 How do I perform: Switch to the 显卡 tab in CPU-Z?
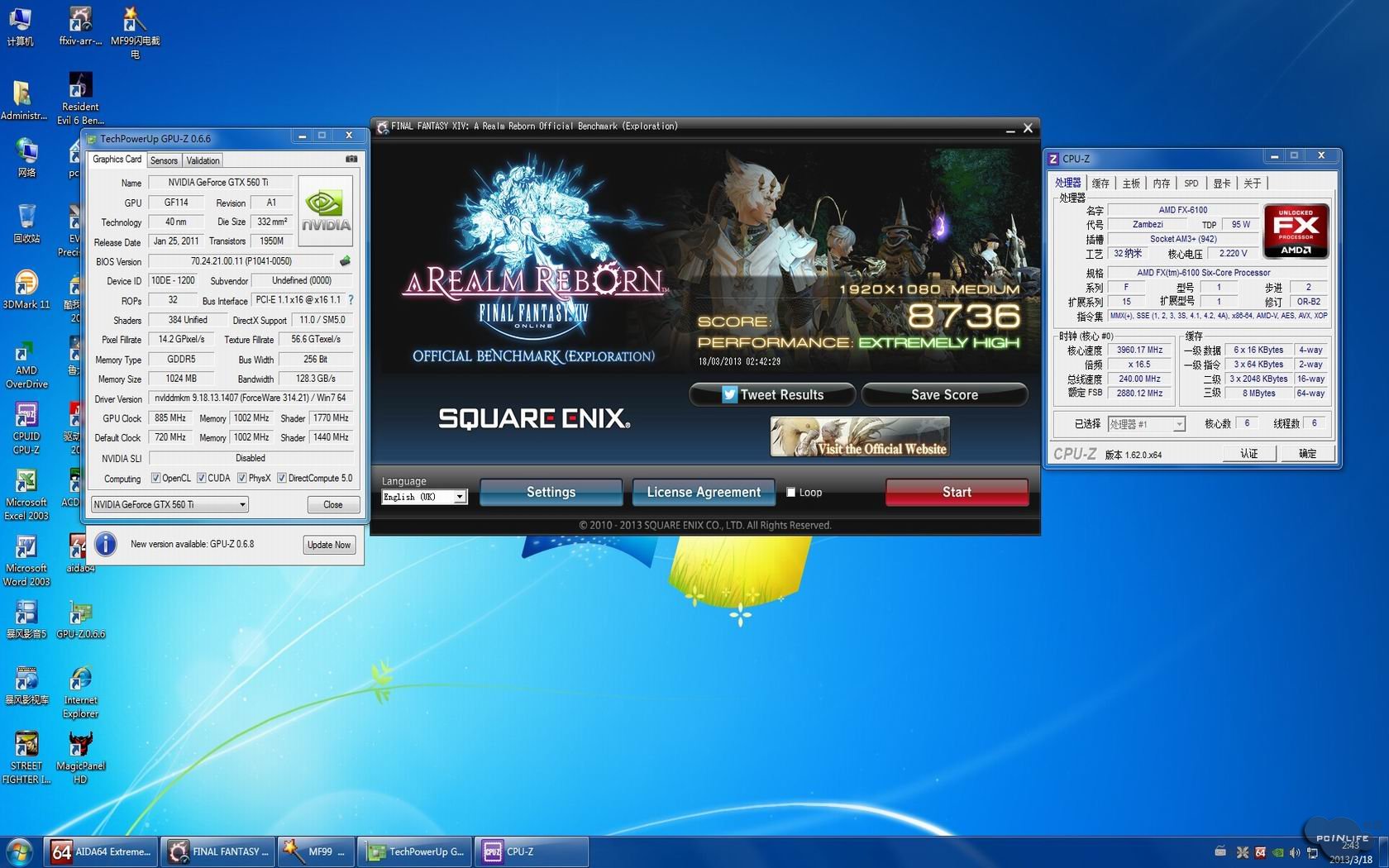pyautogui.click(x=1222, y=184)
